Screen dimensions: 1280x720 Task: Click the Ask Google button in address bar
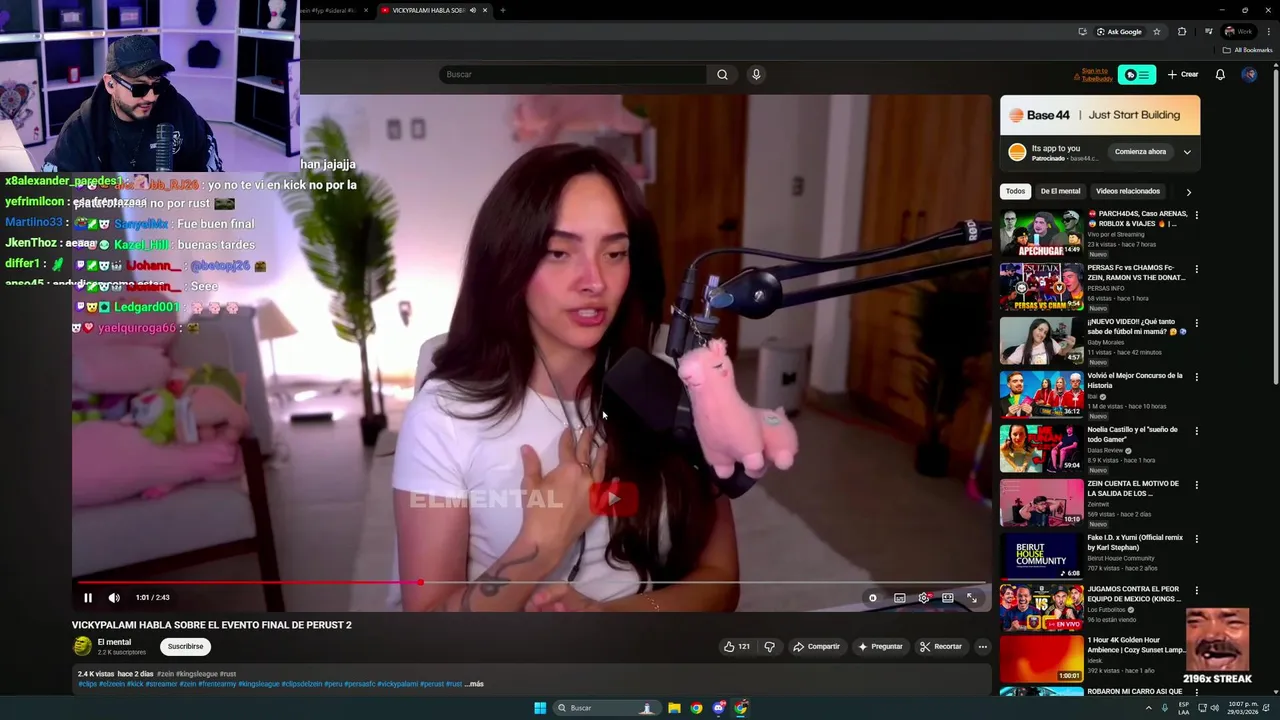[1119, 31]
